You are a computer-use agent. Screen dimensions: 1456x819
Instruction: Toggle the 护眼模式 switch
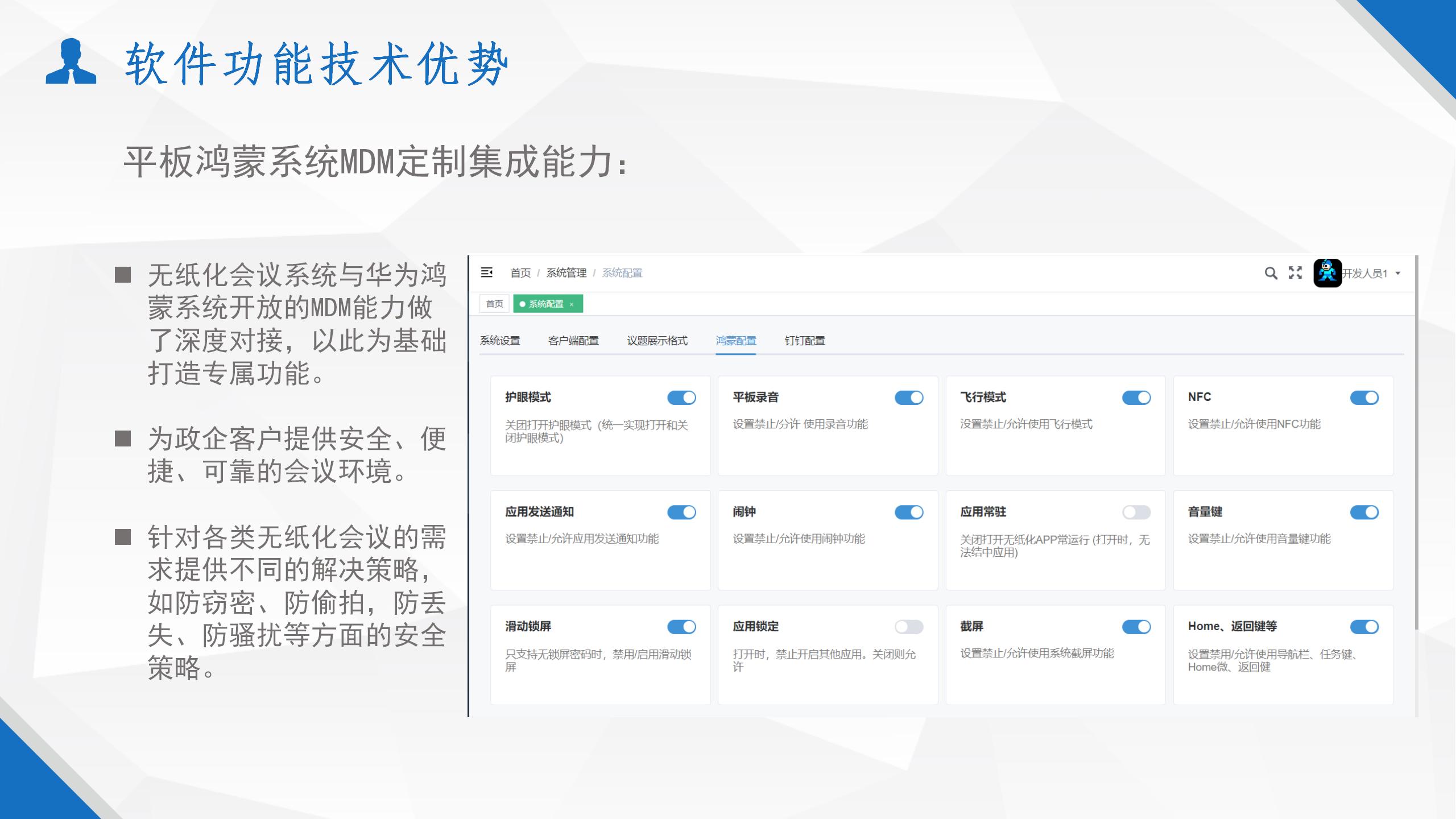681,398
